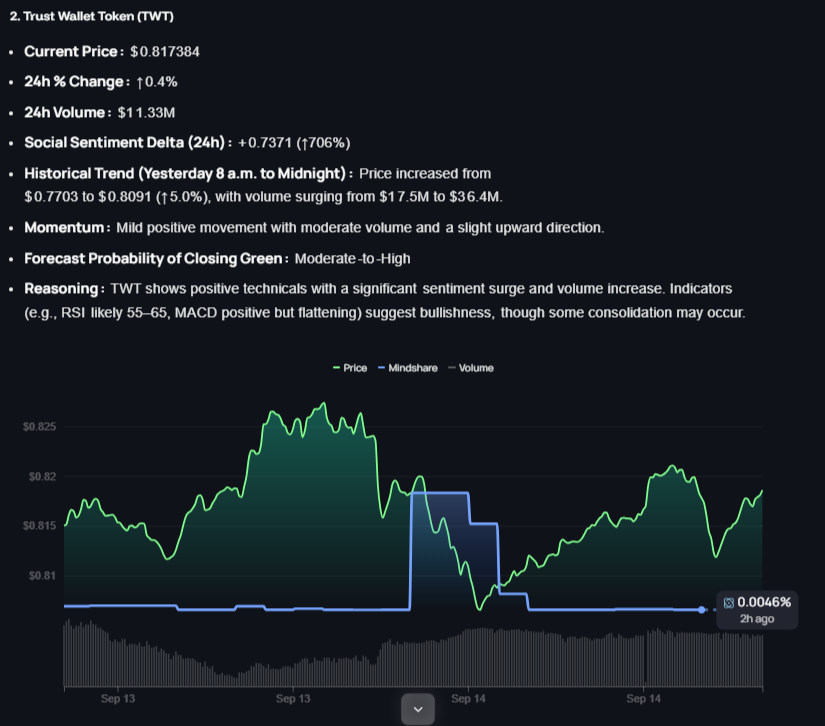The width and height of the screenshot is (825, 726).
Task: Click the first Sep 13 x-axis label
Action: click(x=118, y=699)
